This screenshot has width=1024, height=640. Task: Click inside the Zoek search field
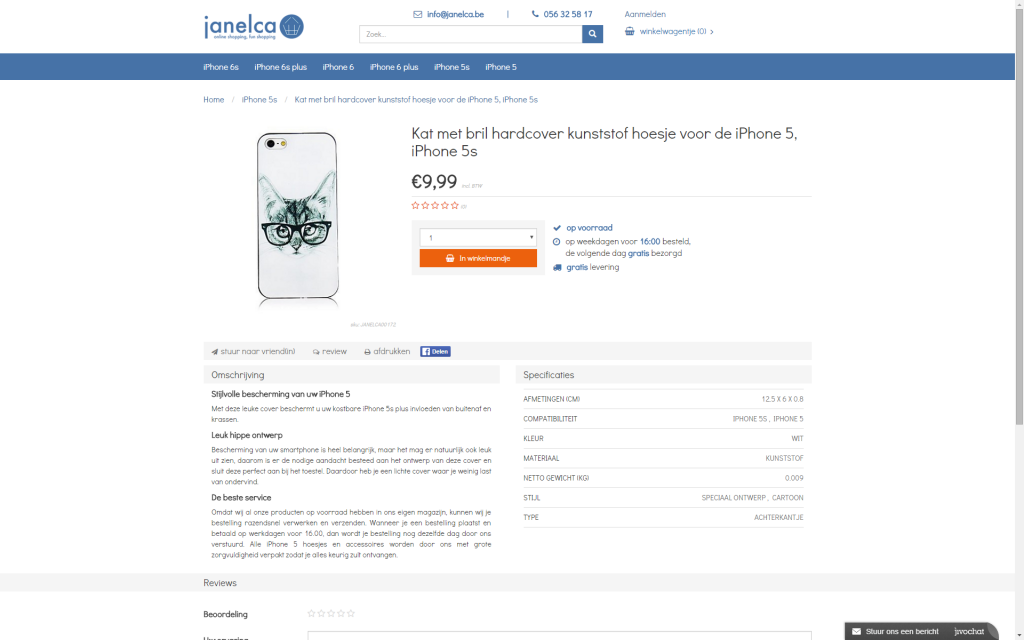(470, 34)
